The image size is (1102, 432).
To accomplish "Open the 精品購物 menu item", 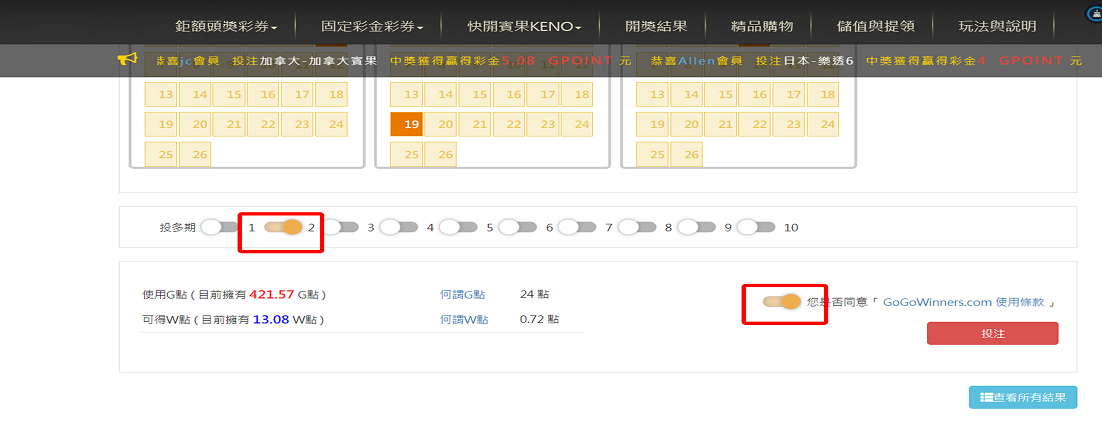I will [762, 26].
